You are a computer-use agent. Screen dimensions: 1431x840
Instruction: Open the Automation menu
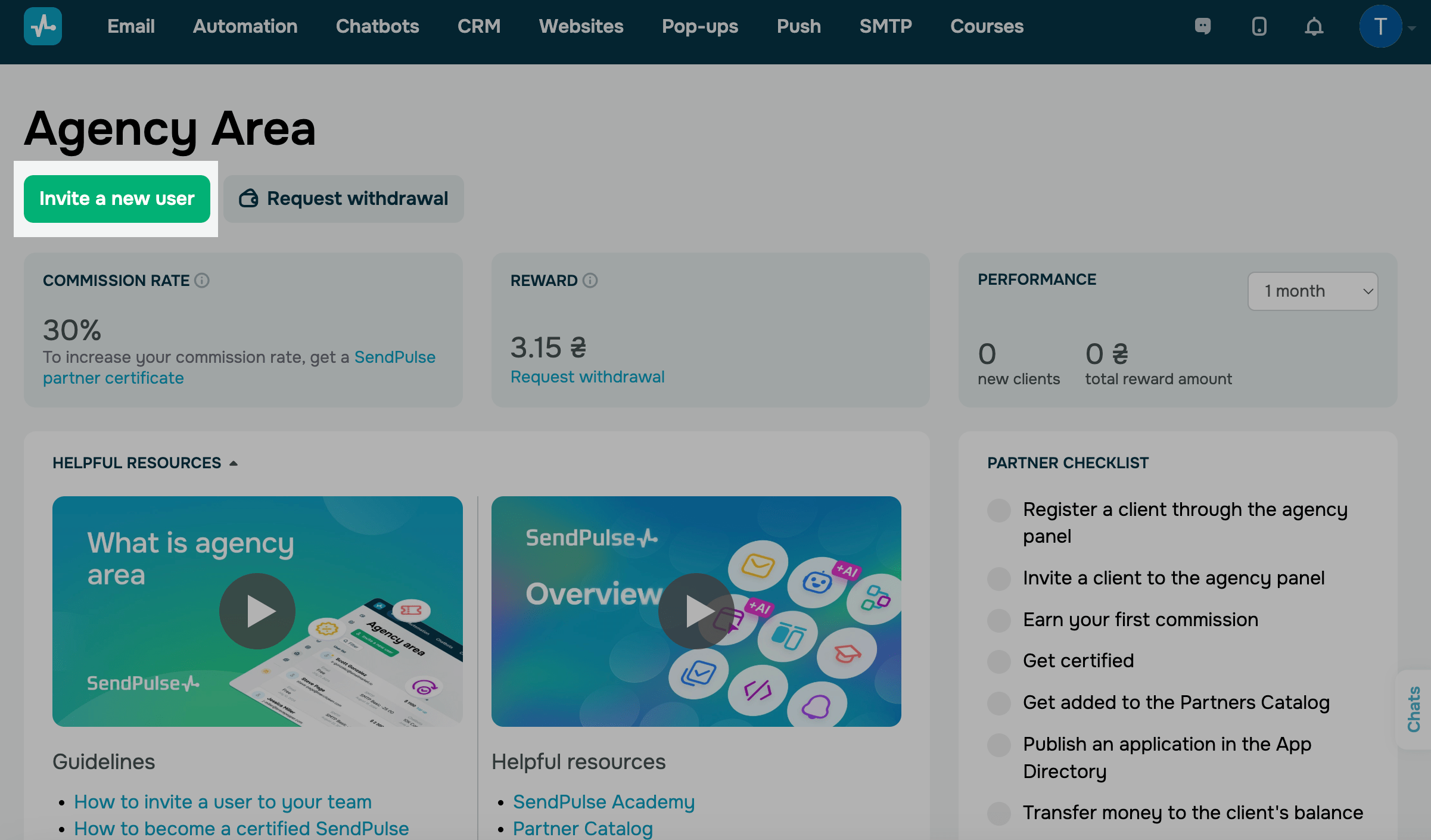pyautogui.click(x=245, y=26)
